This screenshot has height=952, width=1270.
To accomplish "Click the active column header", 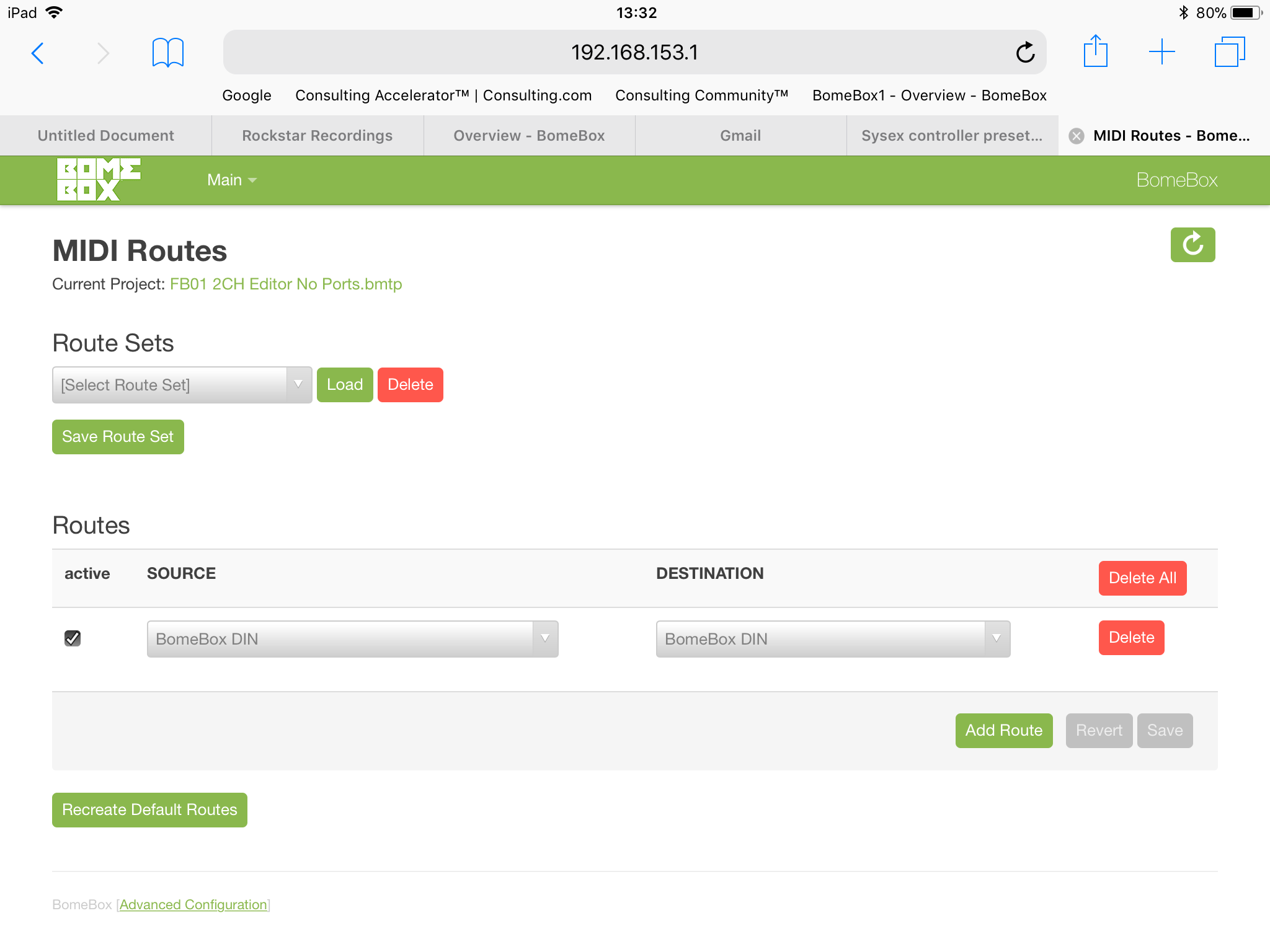I will pyautogui.click(x=87, y=573).
